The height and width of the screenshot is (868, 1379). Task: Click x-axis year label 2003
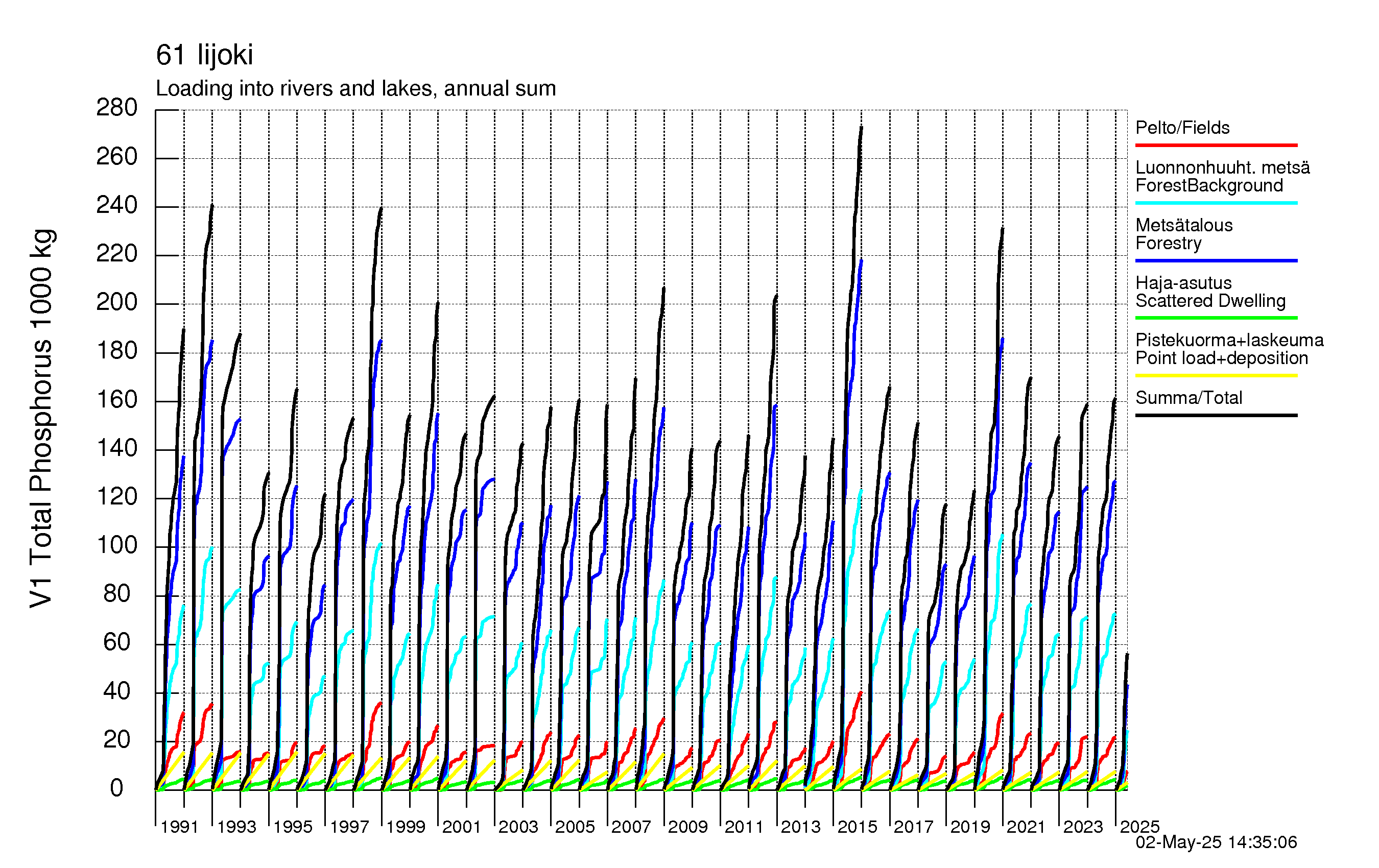coord(518,827)
